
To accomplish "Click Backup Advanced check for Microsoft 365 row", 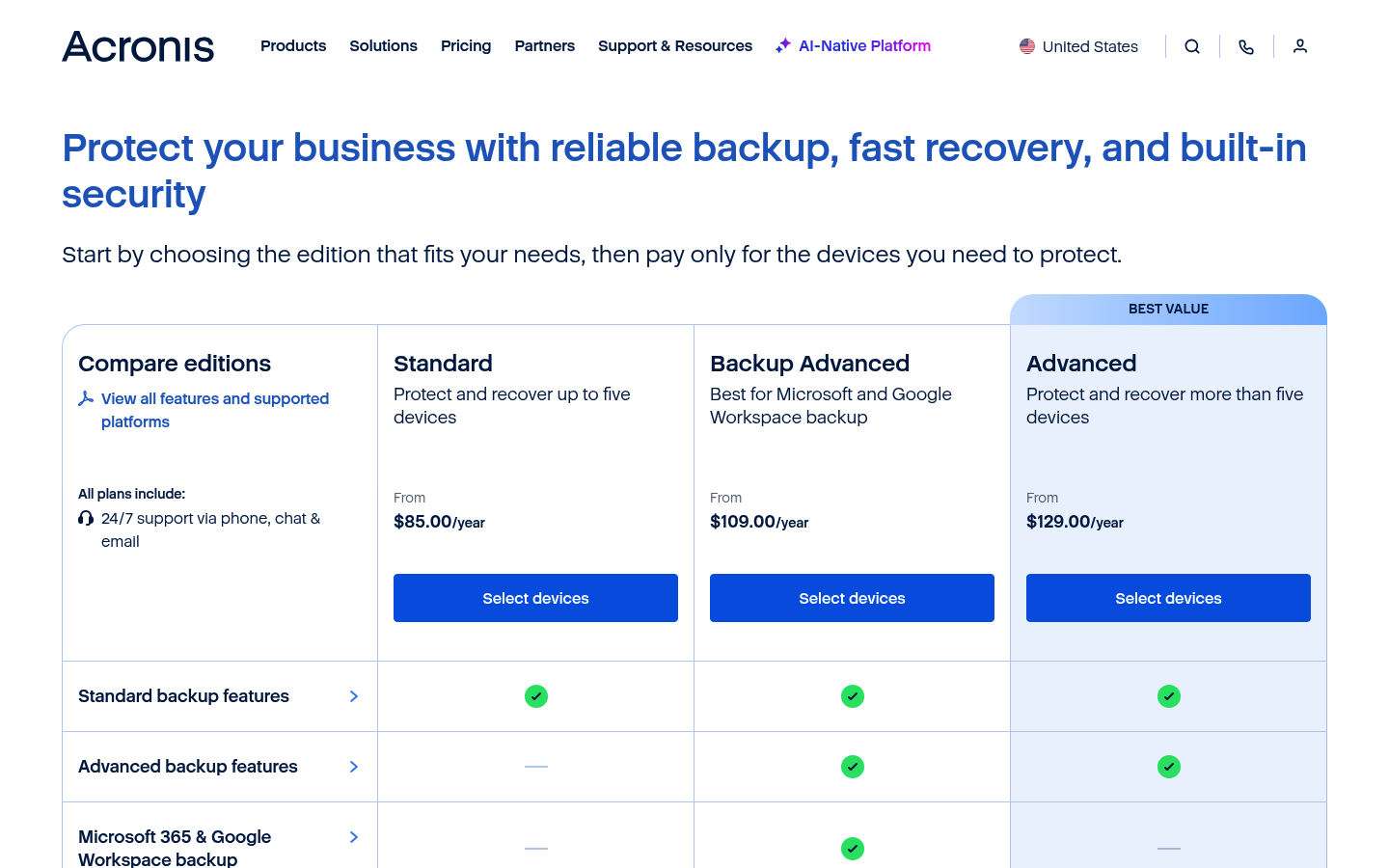I will click(853, 849).
